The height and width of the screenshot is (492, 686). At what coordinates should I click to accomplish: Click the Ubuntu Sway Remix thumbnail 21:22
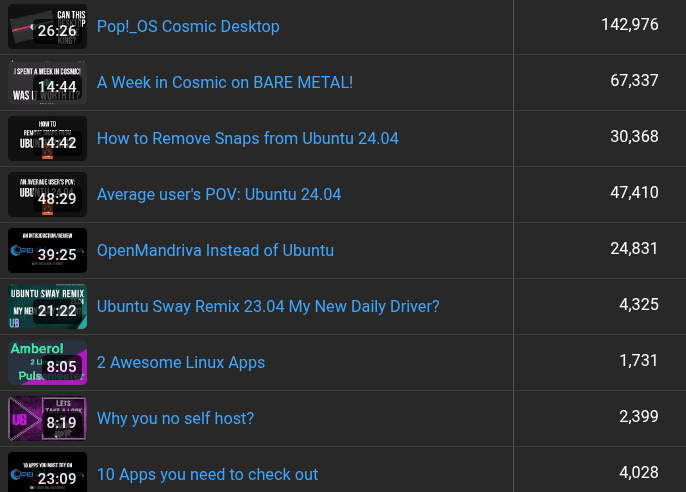coord(47,306)
